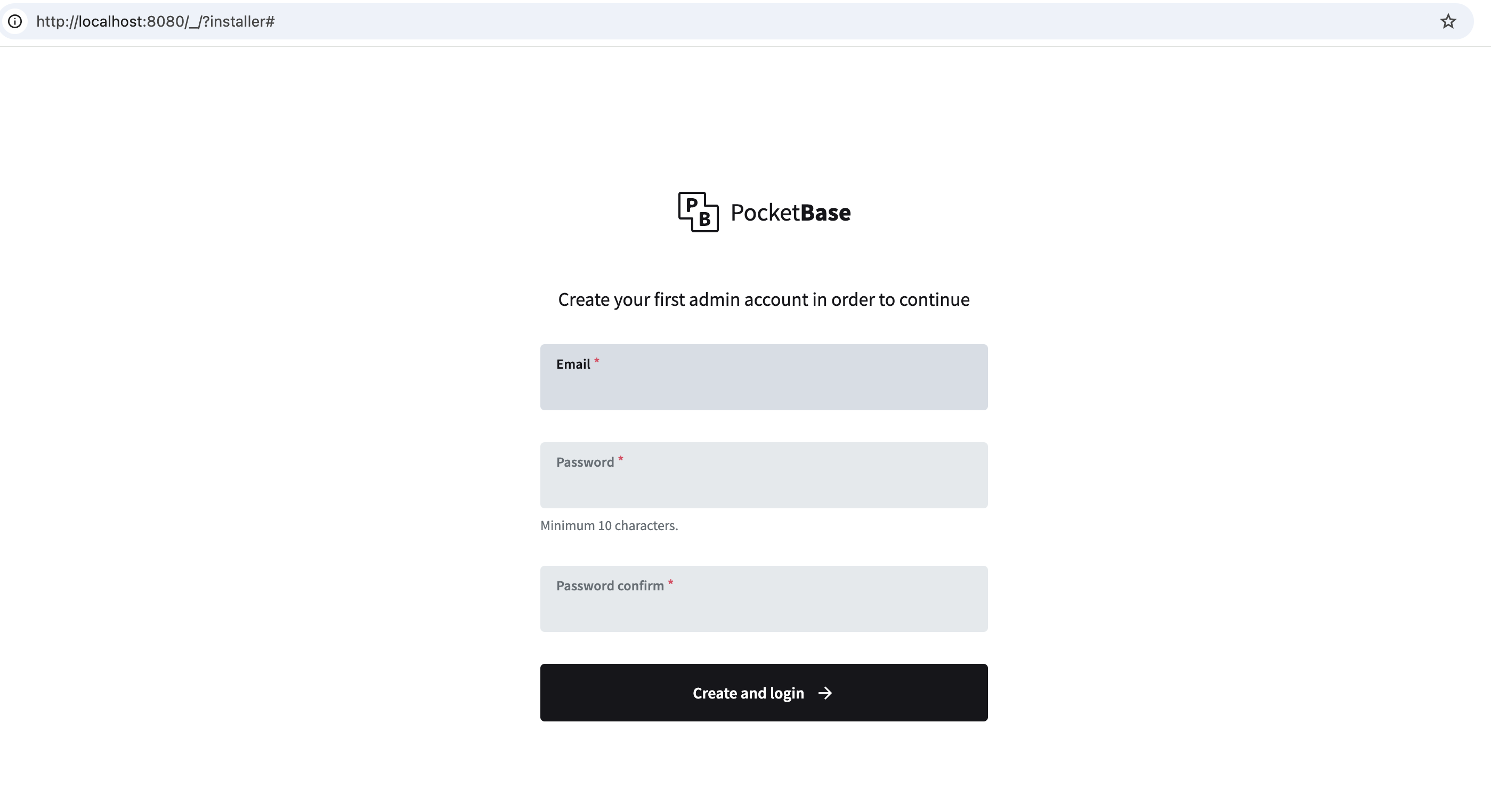
Task: Click the empty middle of the address bar
Action: 811,21
